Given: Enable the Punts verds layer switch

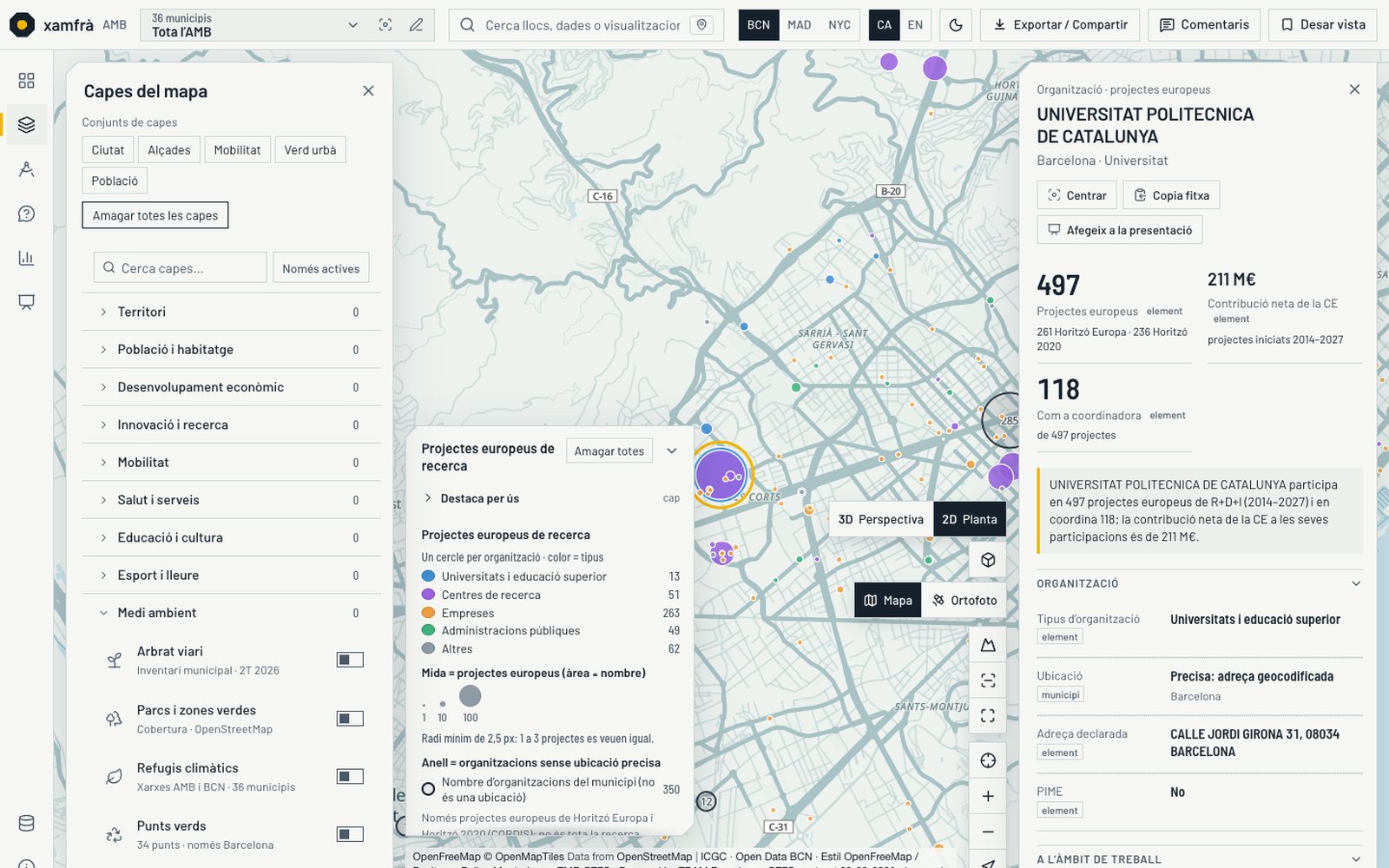Looking at the screenshot, I should click(x=350, y=834).
